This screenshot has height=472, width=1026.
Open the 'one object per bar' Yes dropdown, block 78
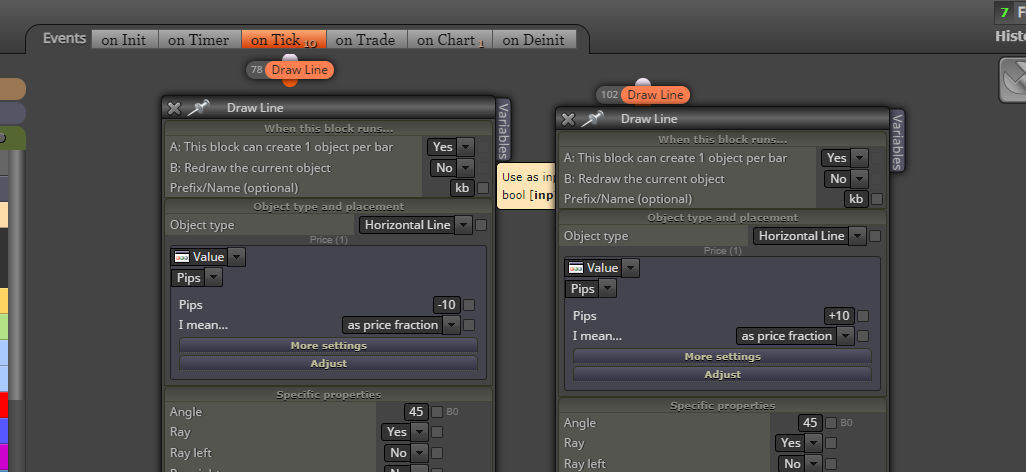[x=451, y=147]
